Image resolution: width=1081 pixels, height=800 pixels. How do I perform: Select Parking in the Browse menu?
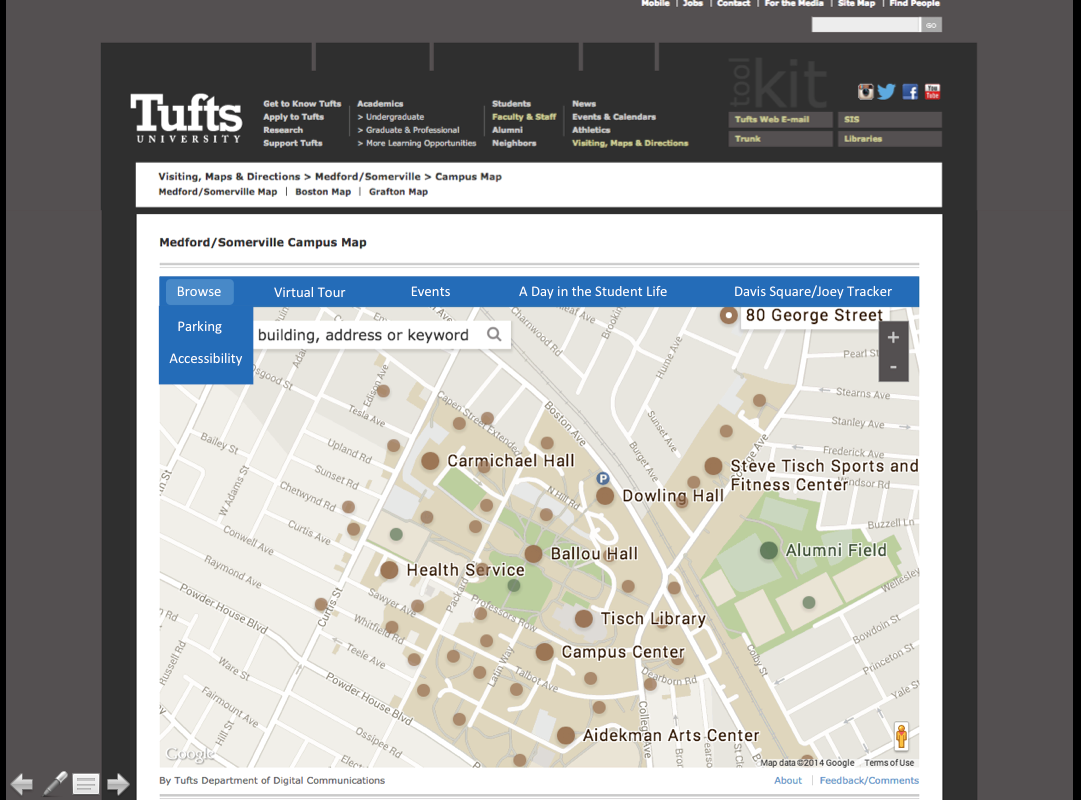tap(200, 327)
